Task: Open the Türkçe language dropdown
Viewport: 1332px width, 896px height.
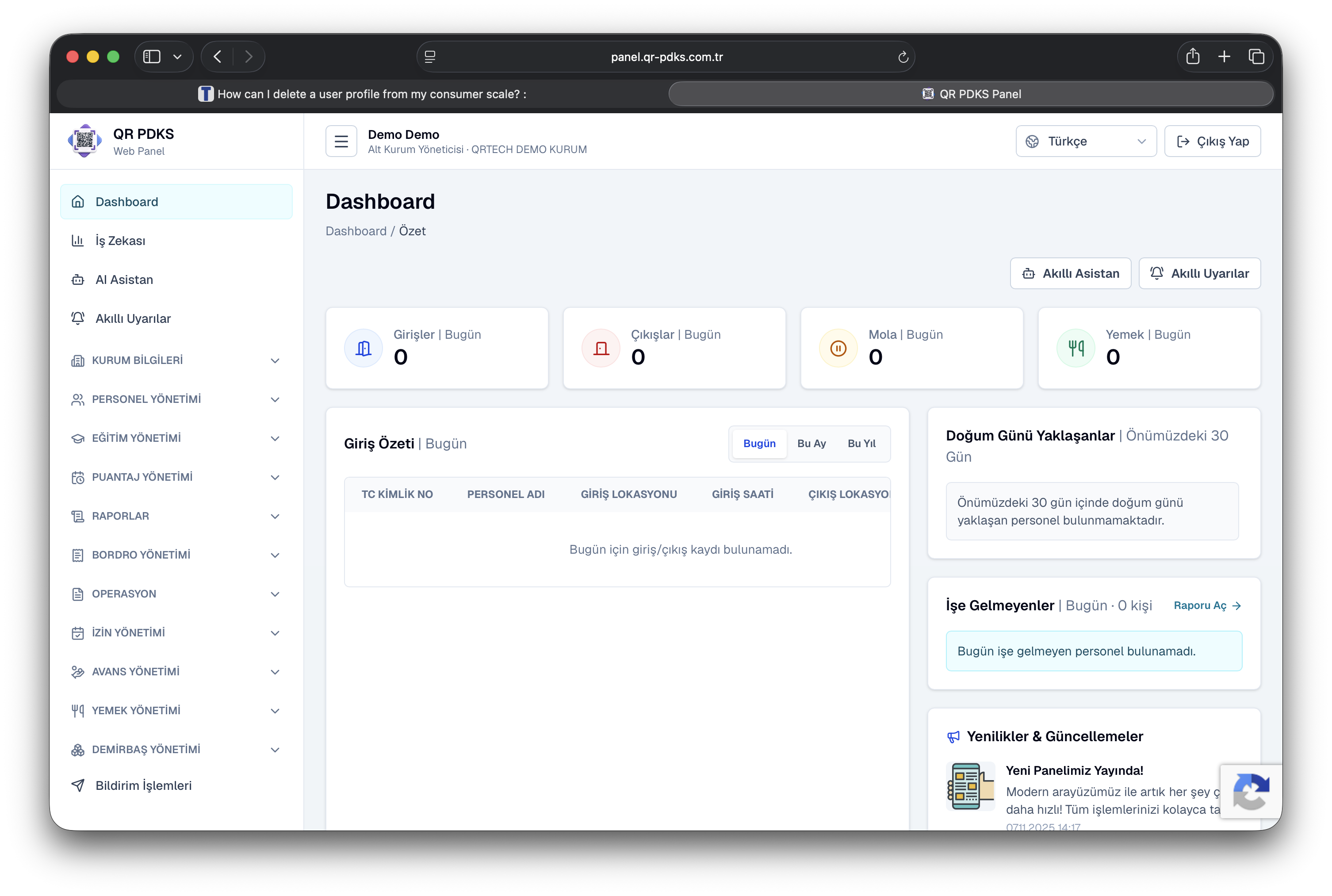Action: [1086, 141]
